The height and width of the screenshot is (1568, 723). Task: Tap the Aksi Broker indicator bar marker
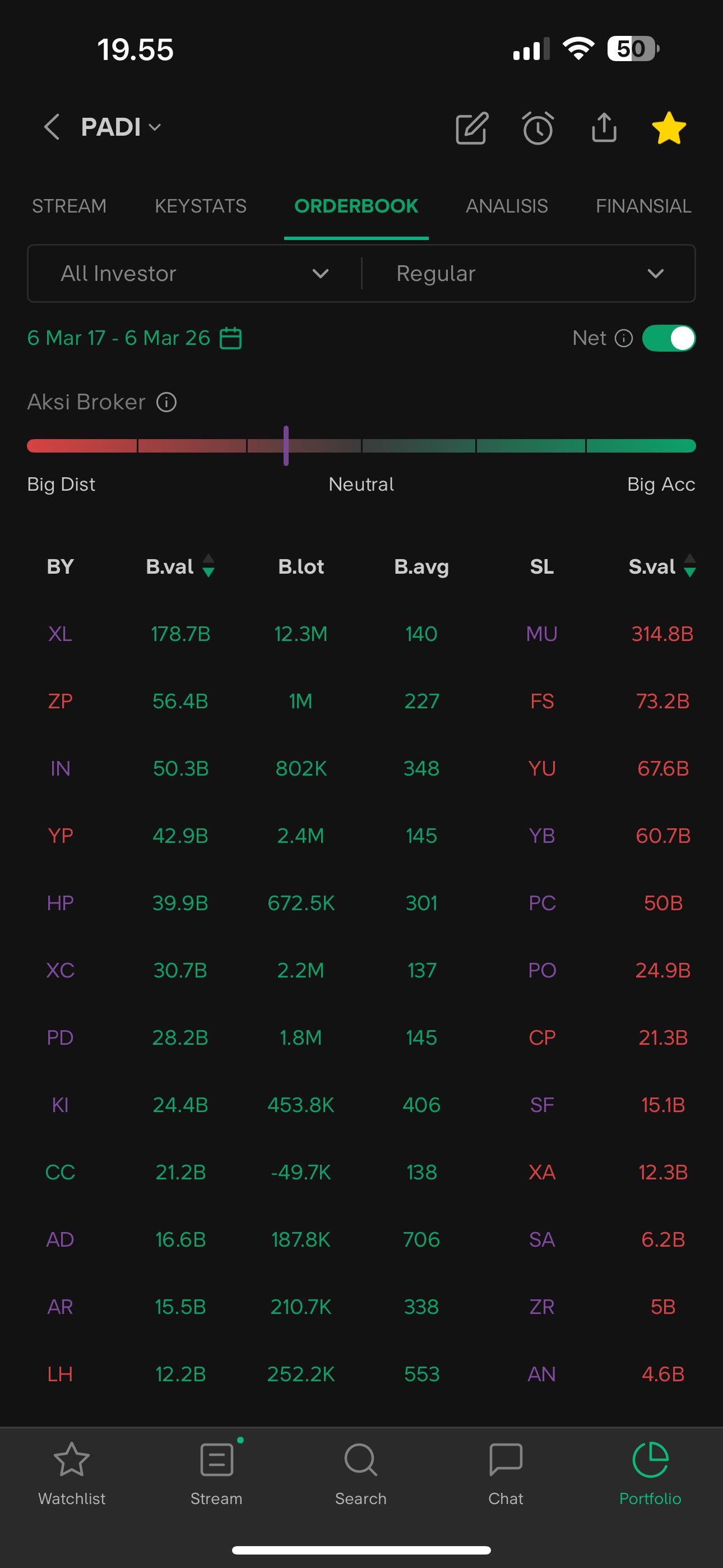pyautogui.click(x=286, y=446)
